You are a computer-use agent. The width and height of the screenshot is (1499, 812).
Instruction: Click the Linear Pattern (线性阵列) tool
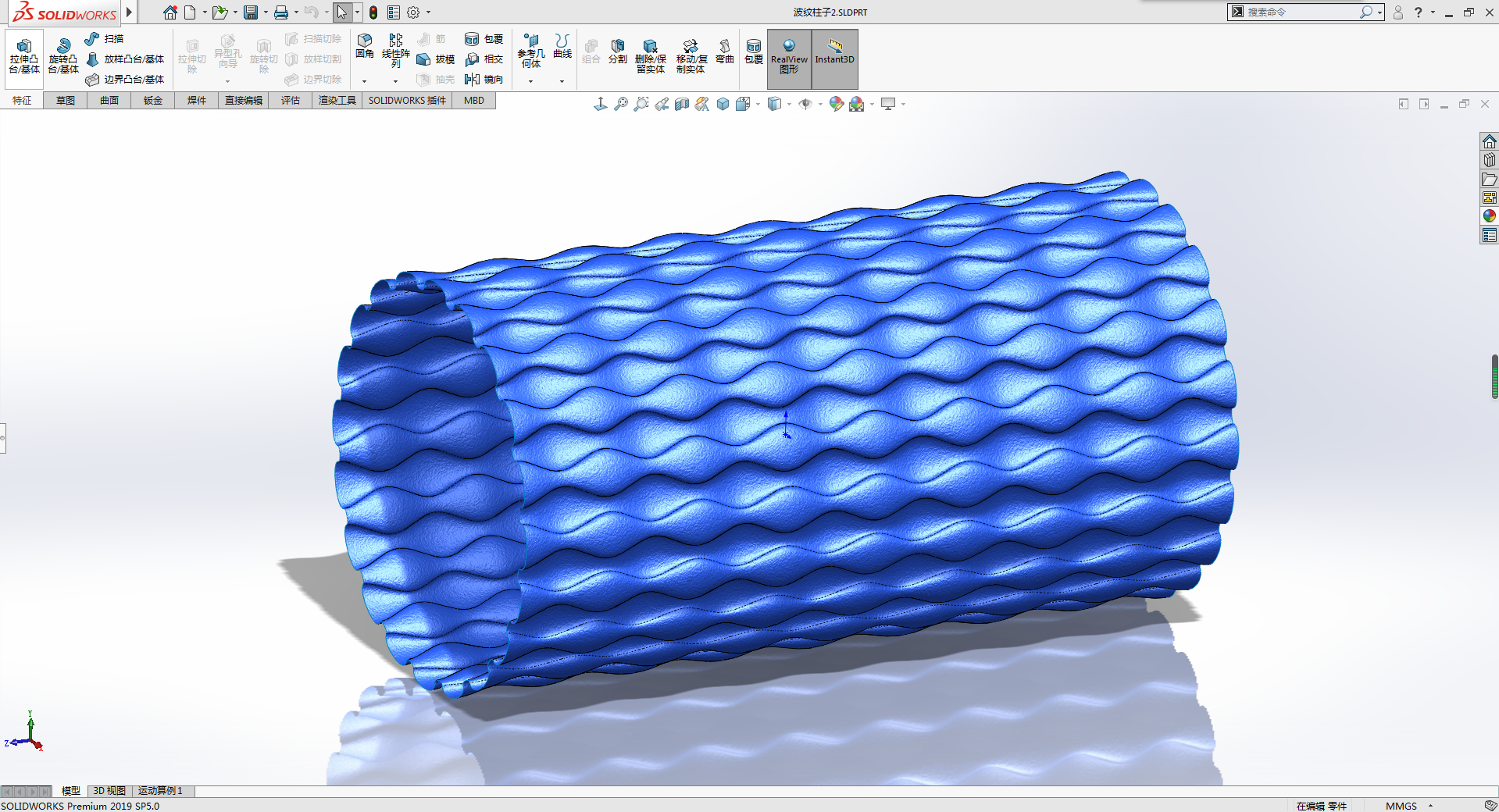point(396,50)
